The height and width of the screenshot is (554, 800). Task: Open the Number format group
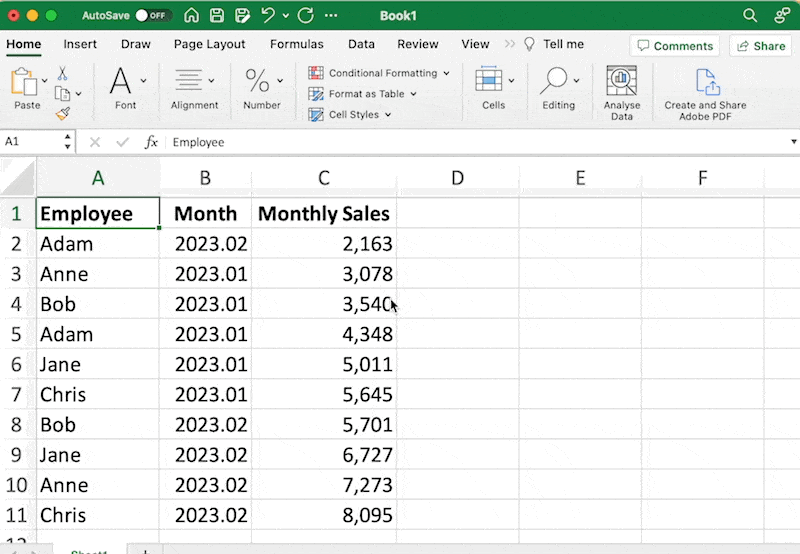[x=262, y=88]
